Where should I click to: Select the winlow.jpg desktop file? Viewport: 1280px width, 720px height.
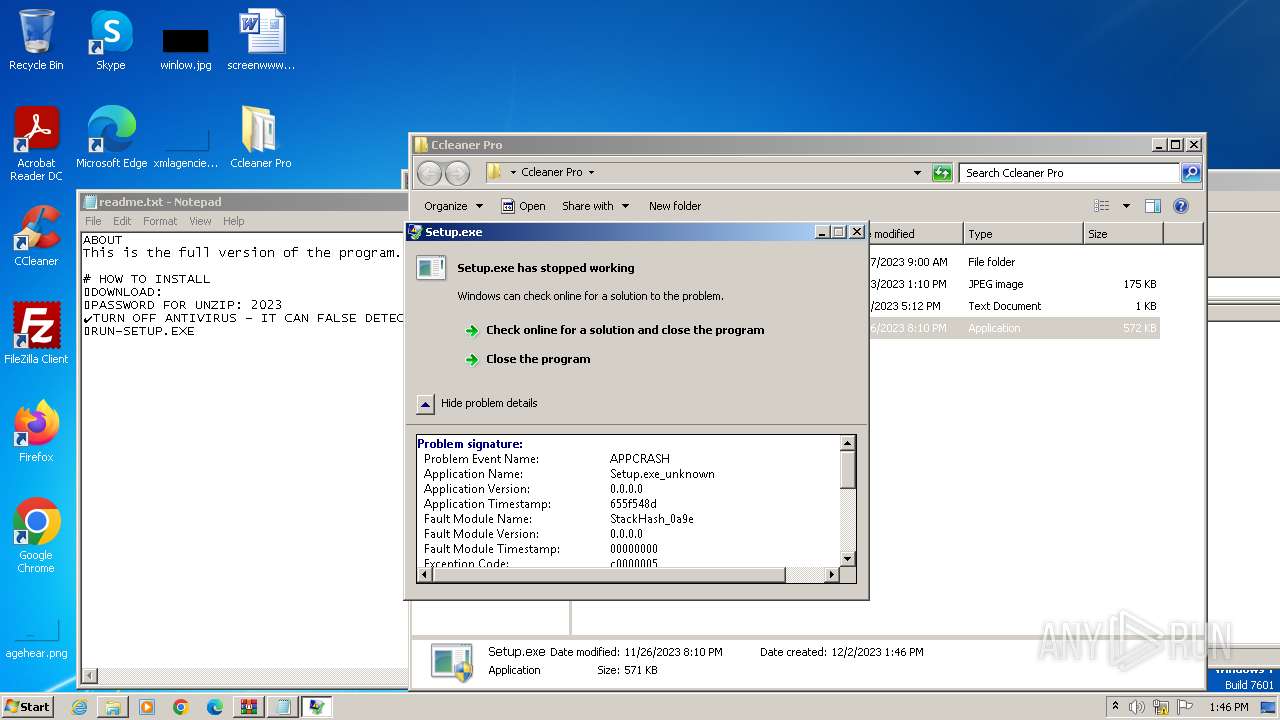click(x=185, y=47)
